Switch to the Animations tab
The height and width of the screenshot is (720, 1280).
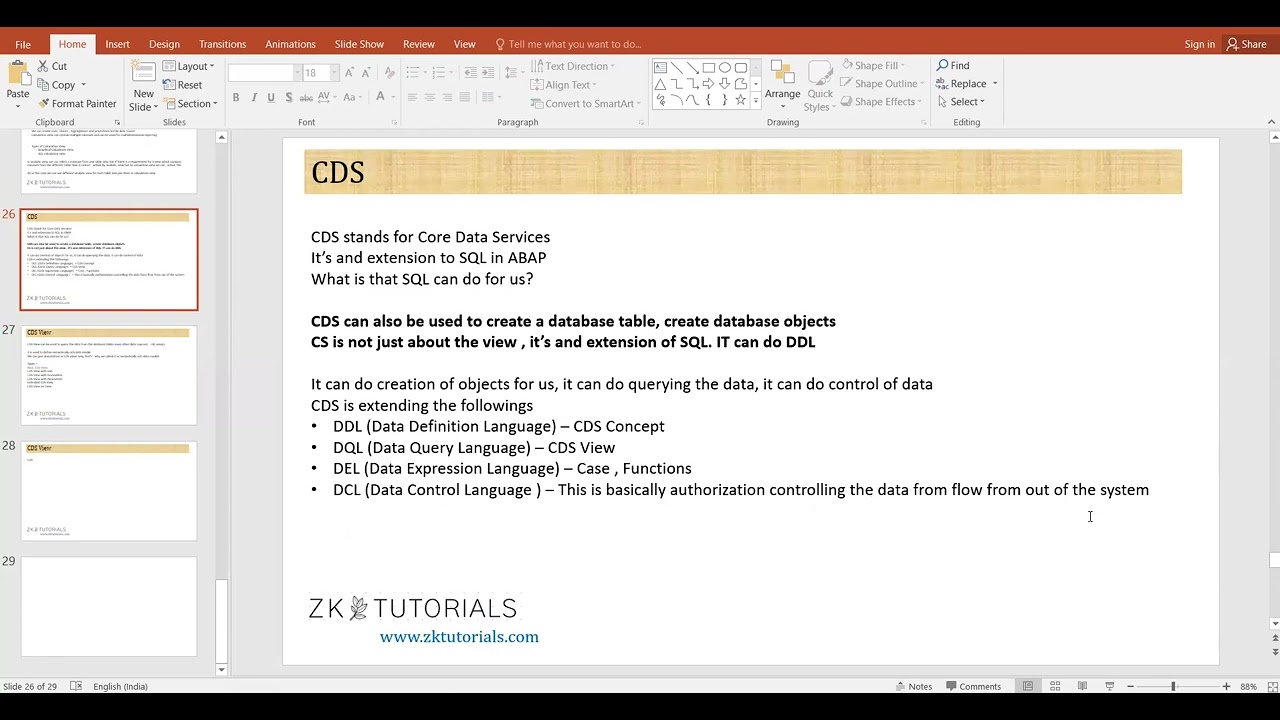click(x=290, y=44)
